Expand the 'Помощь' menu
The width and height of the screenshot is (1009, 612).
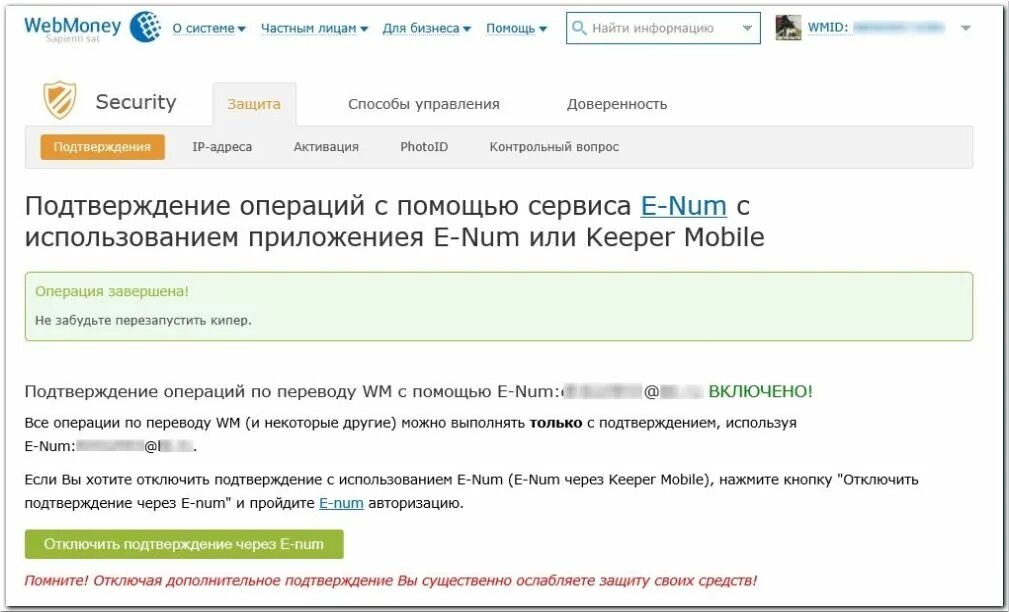point(516,28)
